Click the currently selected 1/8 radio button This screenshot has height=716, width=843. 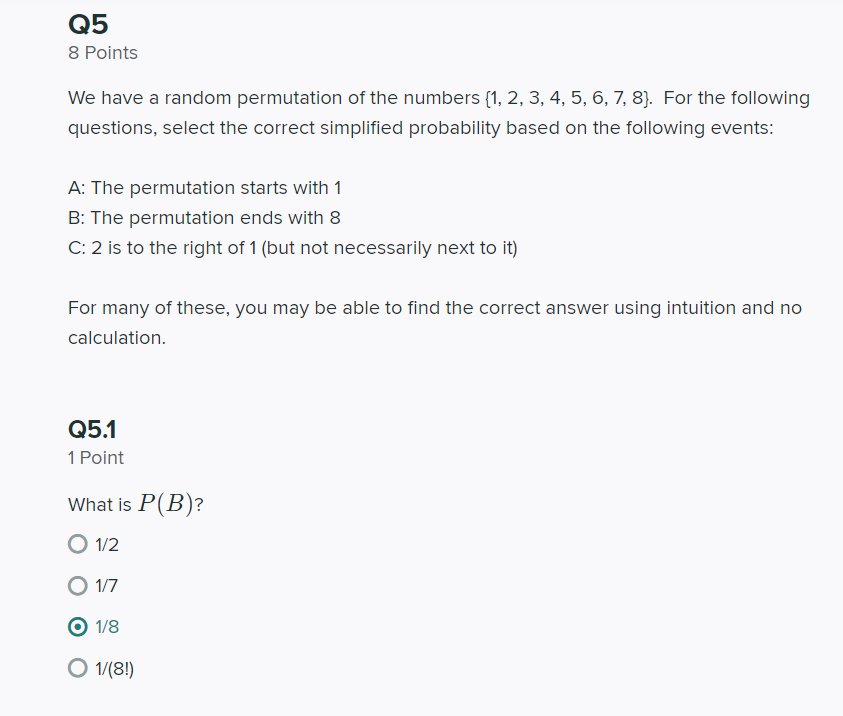pyautogui.click(x=77, y=626)
